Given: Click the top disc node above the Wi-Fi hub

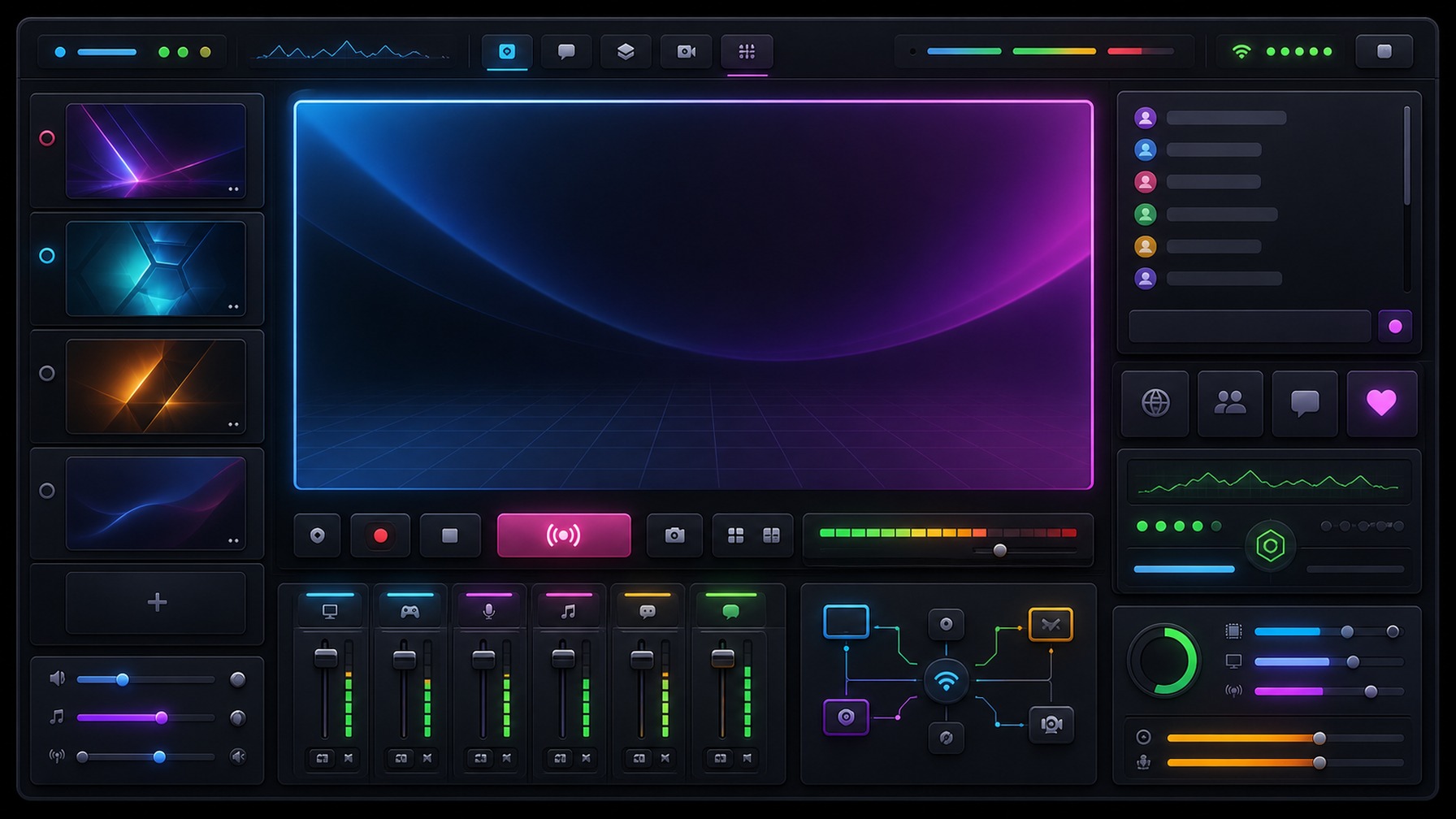Looking at the screenshot, I should point(946,624).
